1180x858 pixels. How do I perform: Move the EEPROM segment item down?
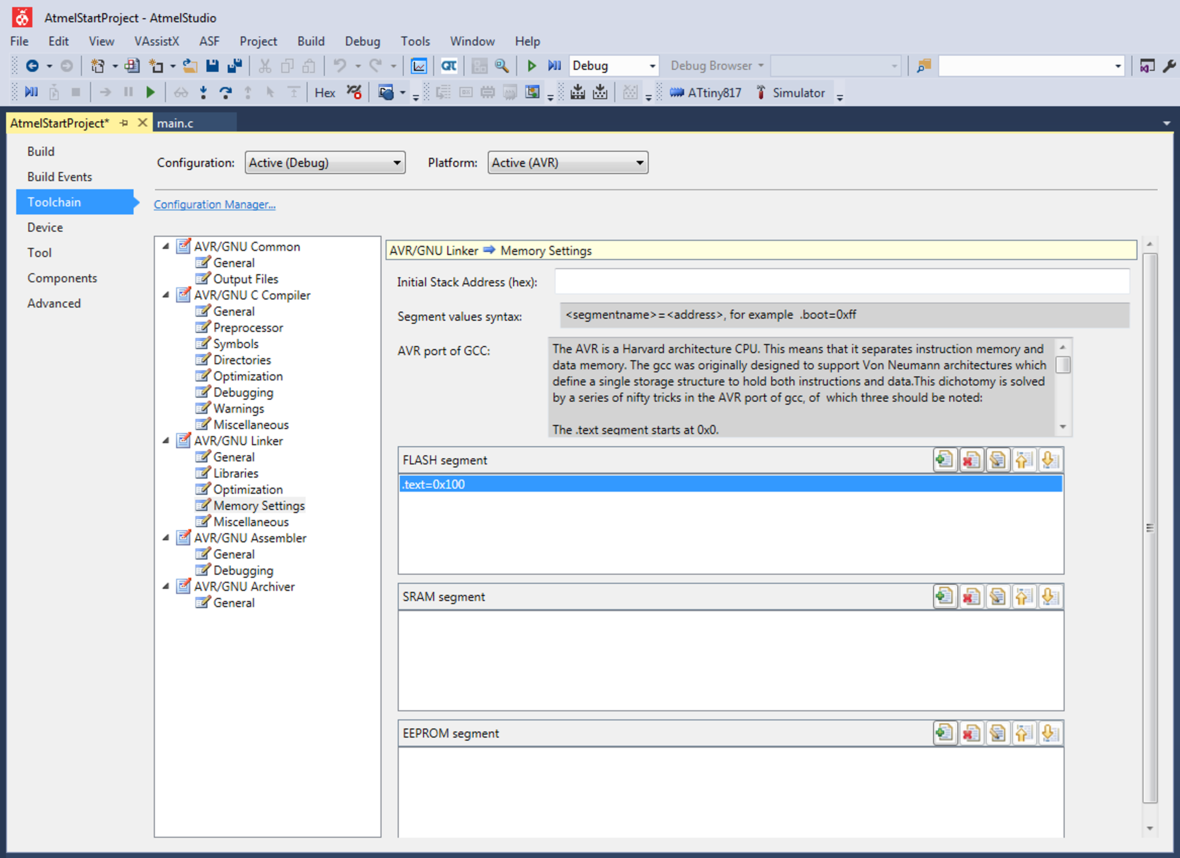click(1049, 733)
